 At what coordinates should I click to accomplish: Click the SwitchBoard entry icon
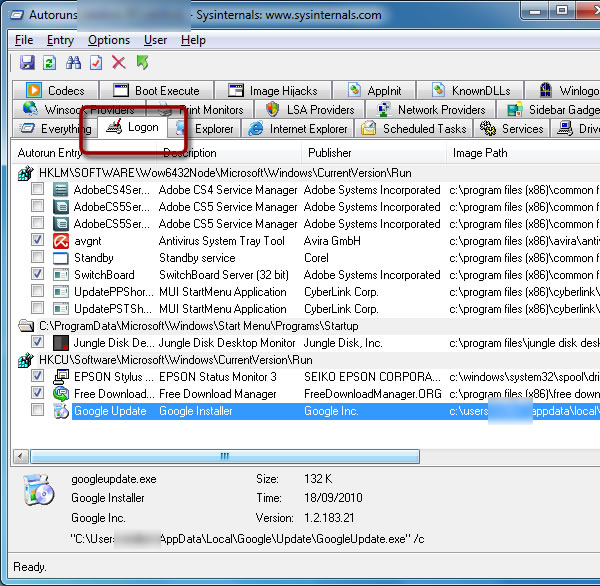point(61,275)
